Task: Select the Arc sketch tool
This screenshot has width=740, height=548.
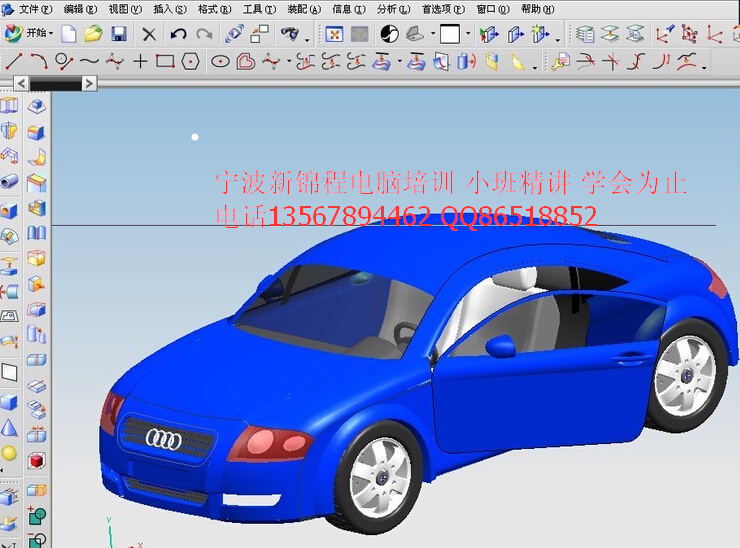Action: 39,61
